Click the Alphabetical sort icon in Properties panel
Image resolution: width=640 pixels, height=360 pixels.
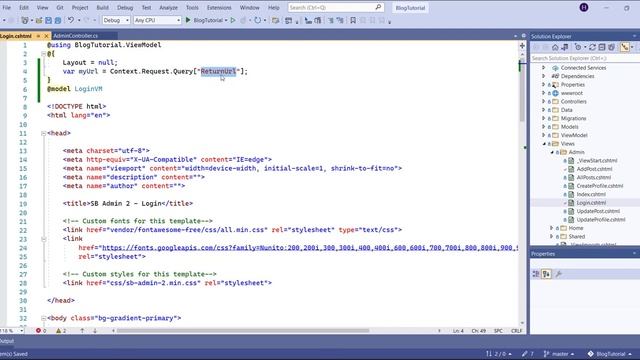(547, 274)
